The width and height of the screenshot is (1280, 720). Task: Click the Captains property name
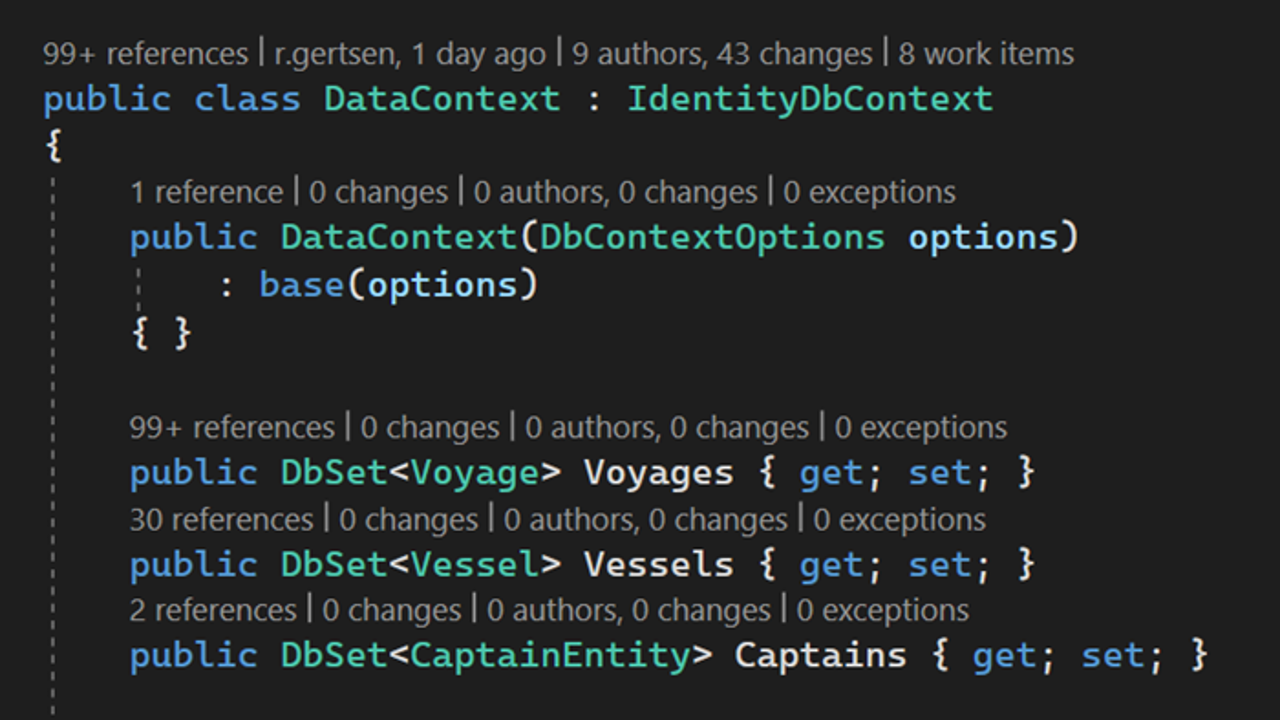[820, 656]
